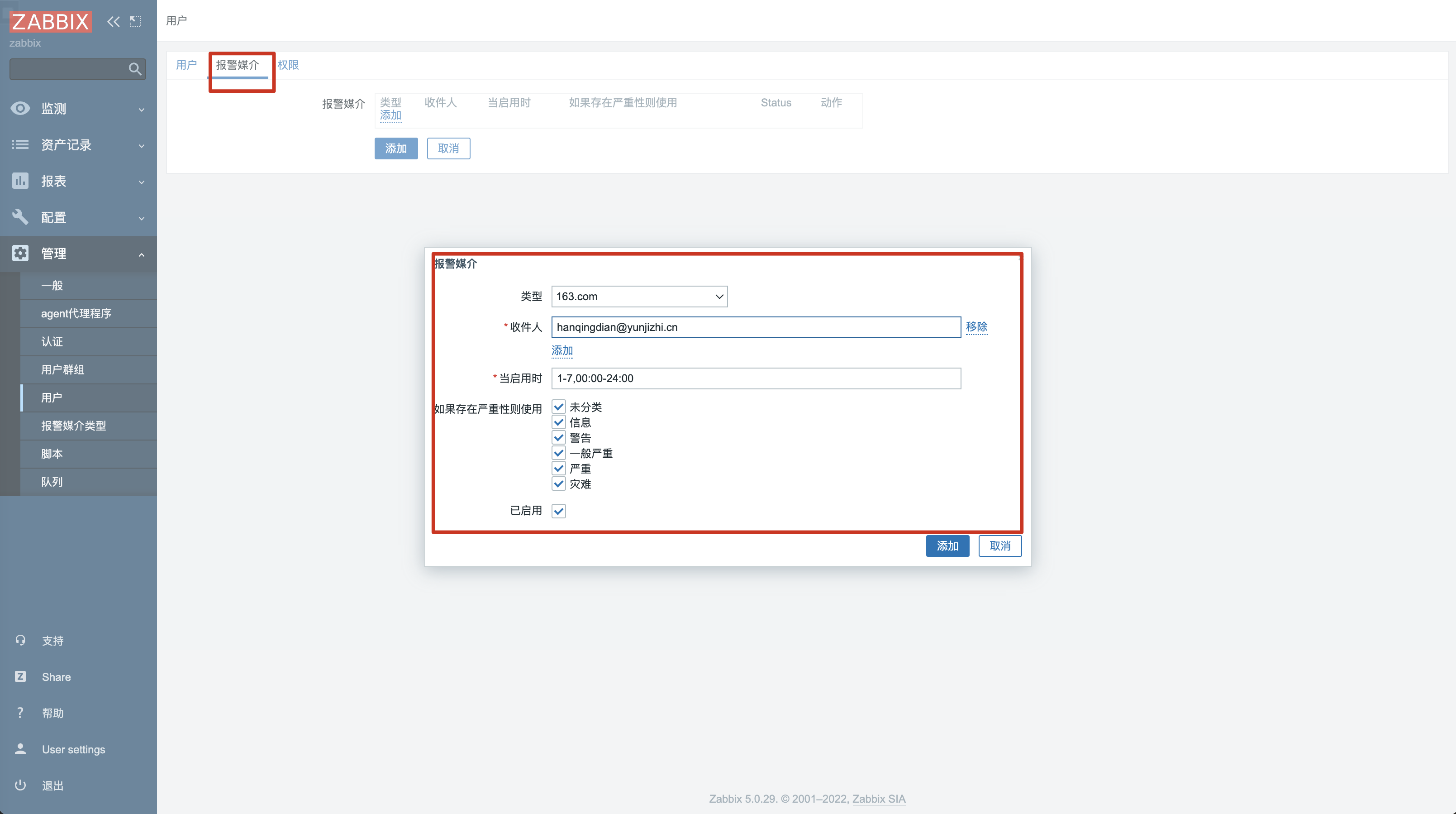Click the headset icon for 支持
1456x814 pixels.
coord(20,640)
